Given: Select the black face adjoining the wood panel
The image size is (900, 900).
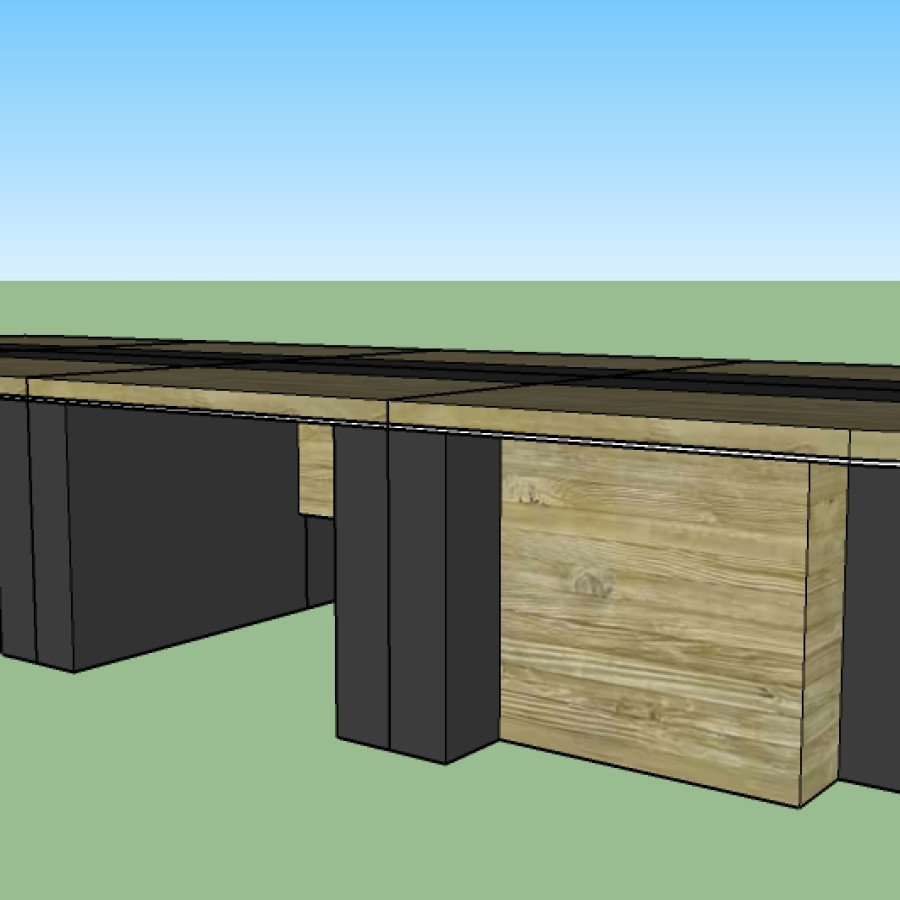Looking at the screenshot, I should click(x=472, y=590).
